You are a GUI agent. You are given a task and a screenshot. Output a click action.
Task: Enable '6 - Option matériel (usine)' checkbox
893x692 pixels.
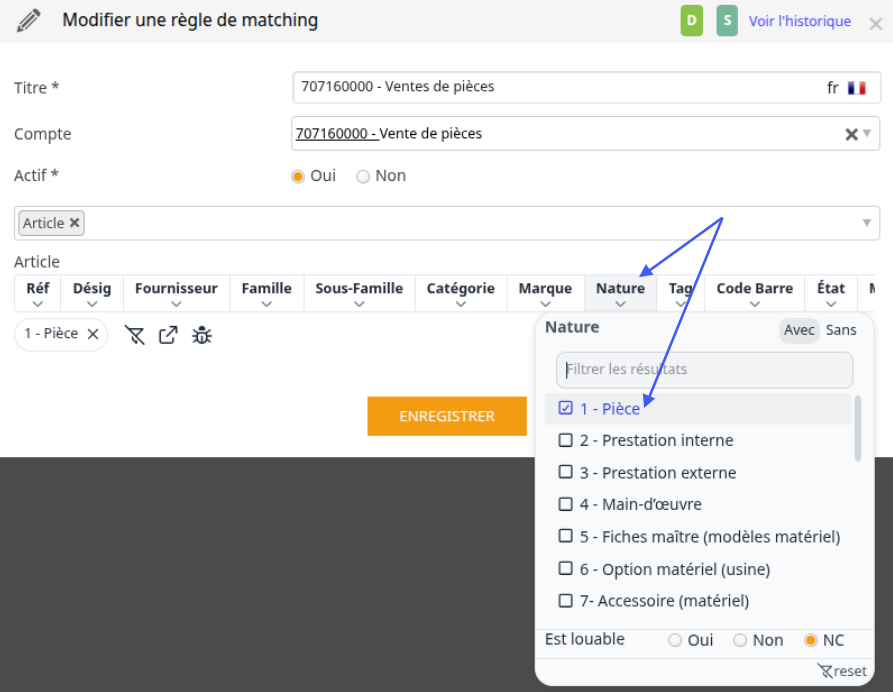[565, 568]
